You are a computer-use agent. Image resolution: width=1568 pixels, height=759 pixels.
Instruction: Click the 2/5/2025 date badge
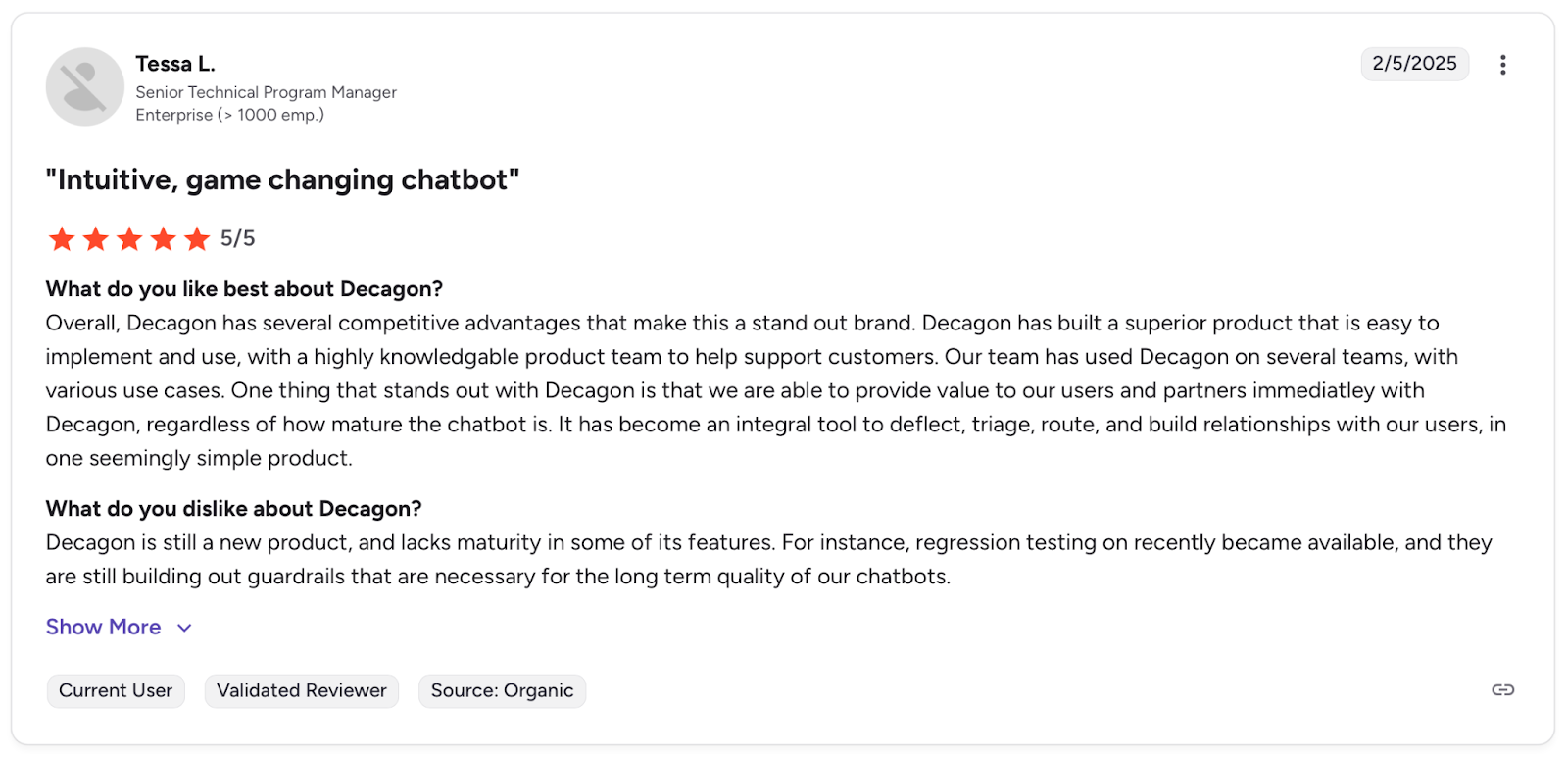click(x=1414, y=64)
